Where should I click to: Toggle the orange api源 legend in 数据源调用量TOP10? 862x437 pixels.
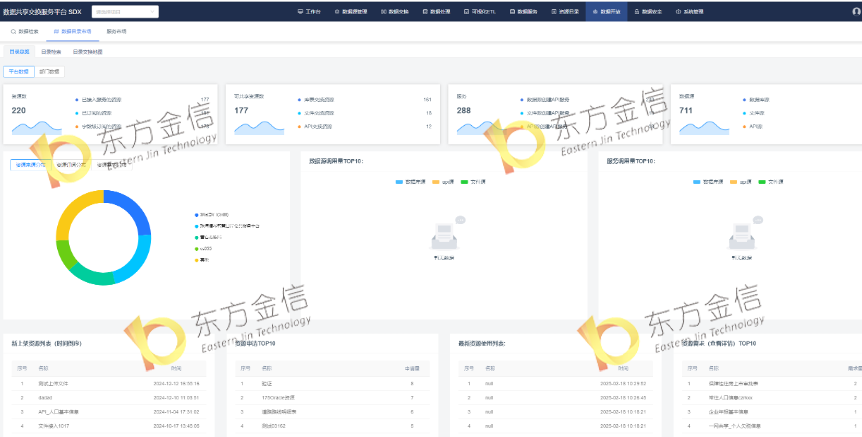444,182
